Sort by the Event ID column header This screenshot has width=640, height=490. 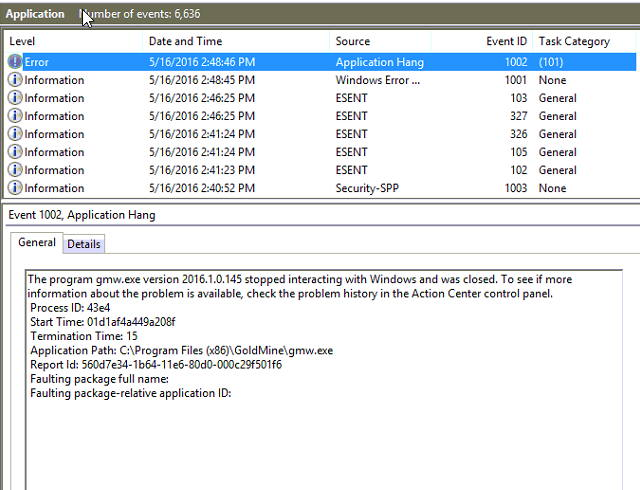506,41
